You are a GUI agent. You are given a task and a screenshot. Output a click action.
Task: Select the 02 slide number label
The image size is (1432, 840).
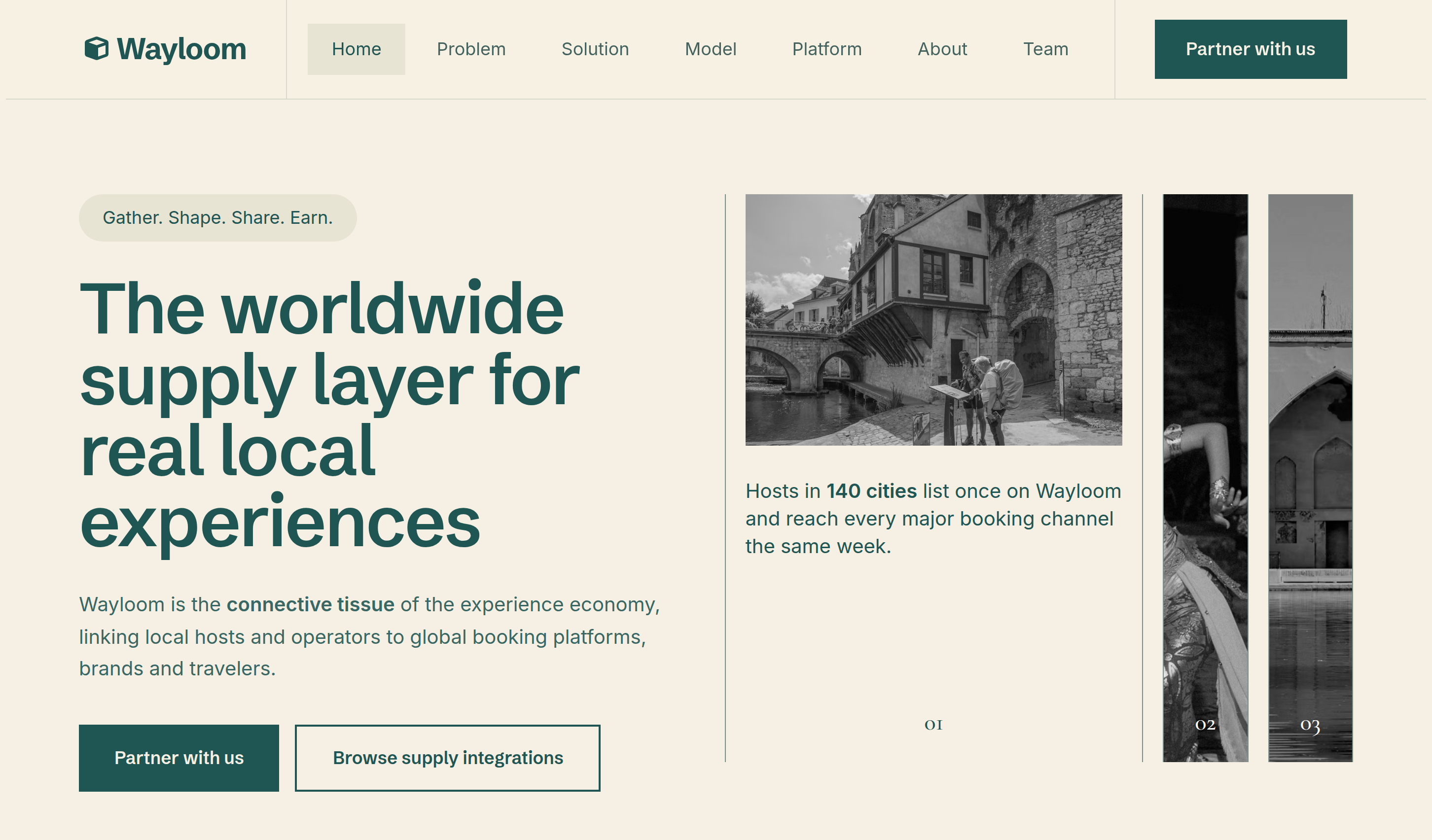click(1205, 725)
